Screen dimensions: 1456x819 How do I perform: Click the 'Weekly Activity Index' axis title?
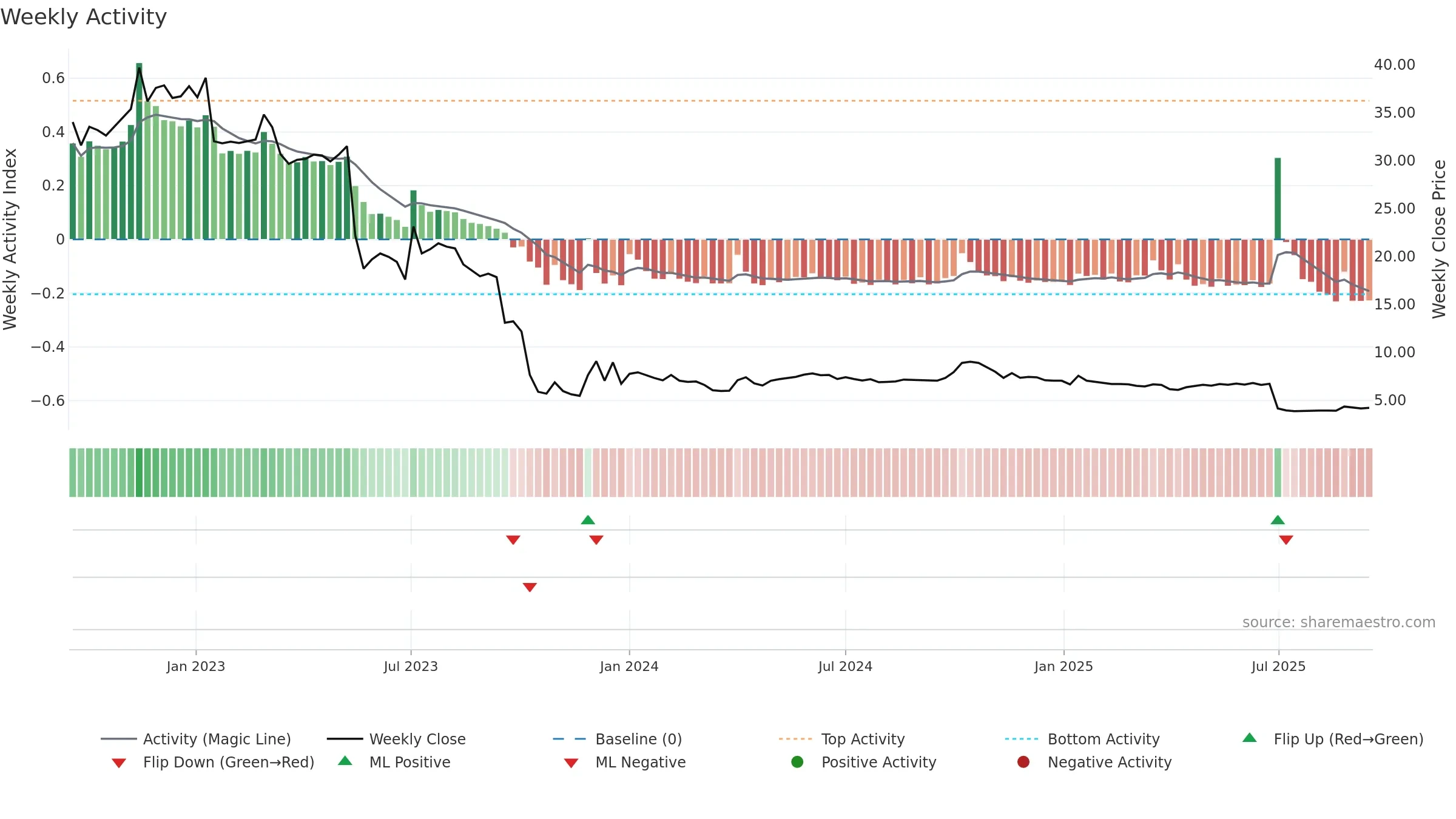(10, 239)
